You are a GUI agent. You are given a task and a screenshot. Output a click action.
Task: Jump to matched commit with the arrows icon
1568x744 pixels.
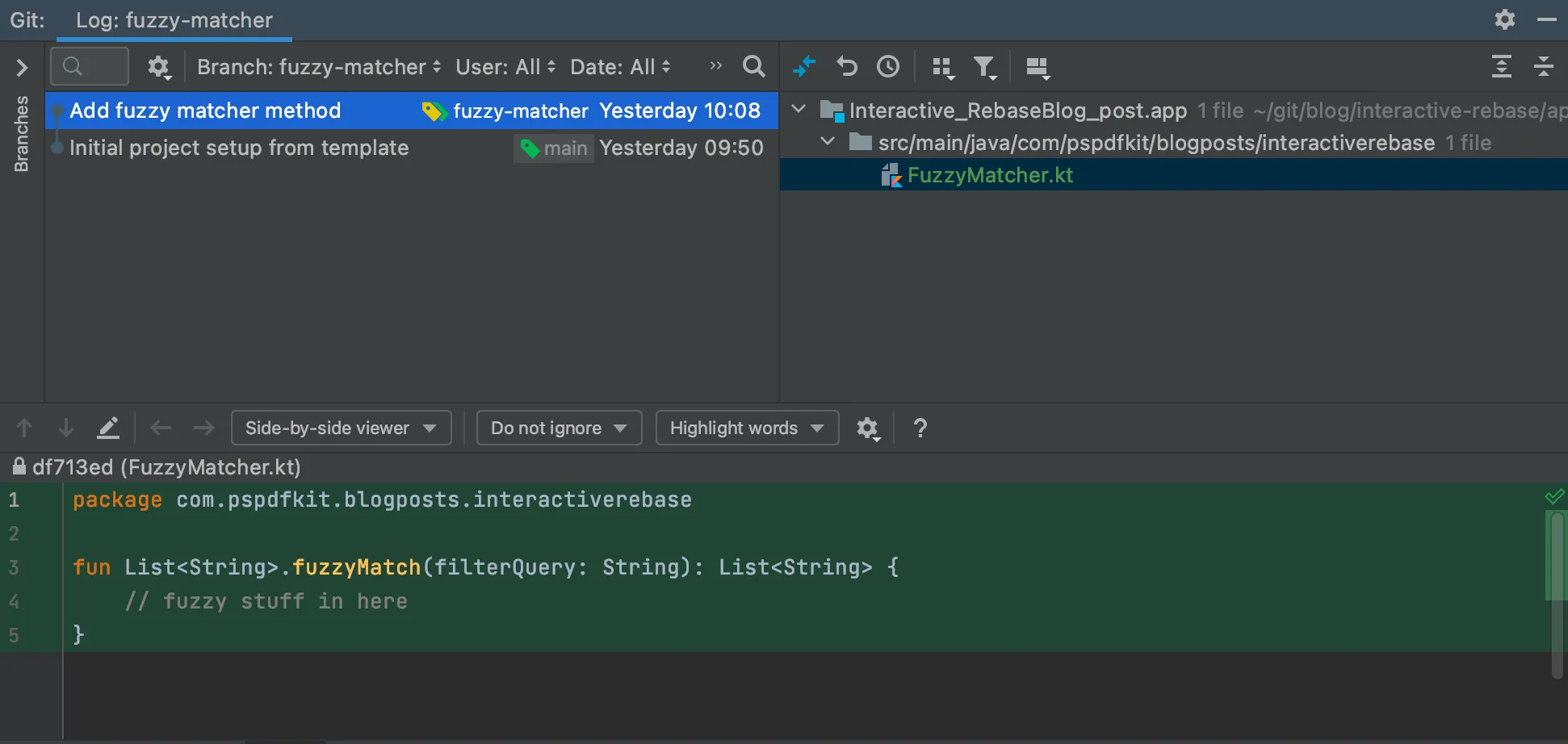click(x=804, y=67)
